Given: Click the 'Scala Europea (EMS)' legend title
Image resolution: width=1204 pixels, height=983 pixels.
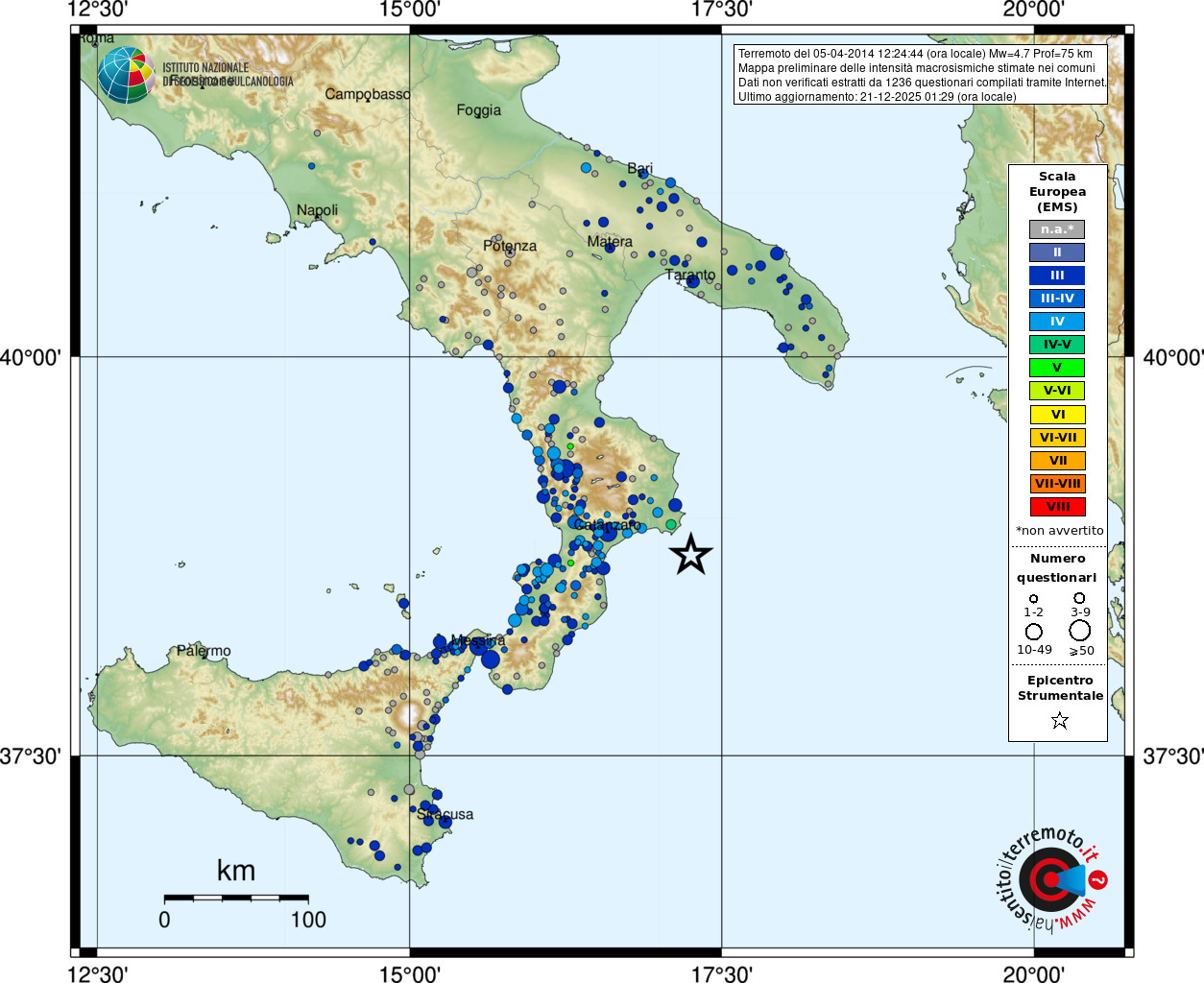Looking at the screenshot, I should (x=1057, y=191).
